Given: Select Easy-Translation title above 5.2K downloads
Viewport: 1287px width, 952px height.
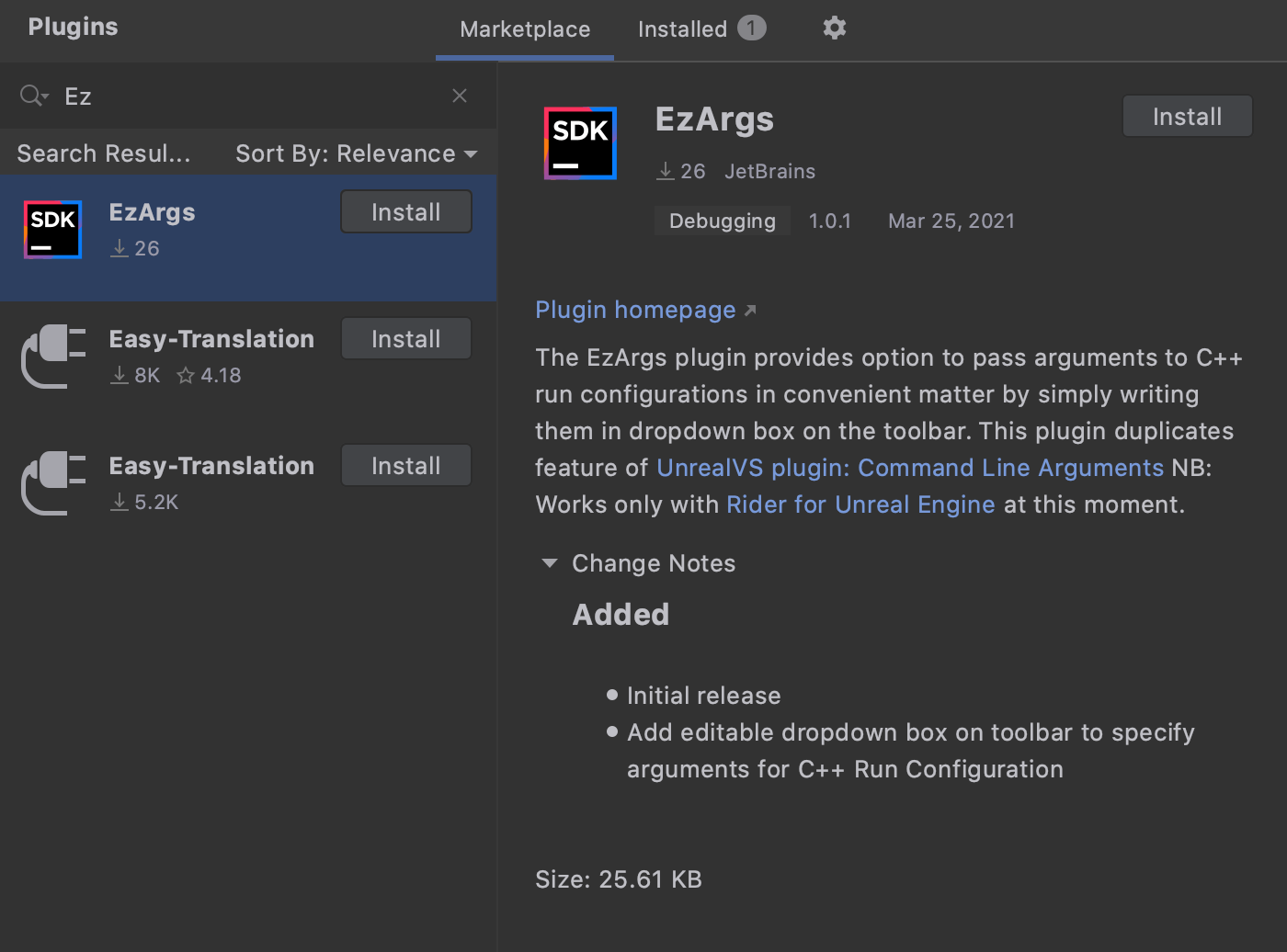Looking at the screenshot, I should (211, 466).
